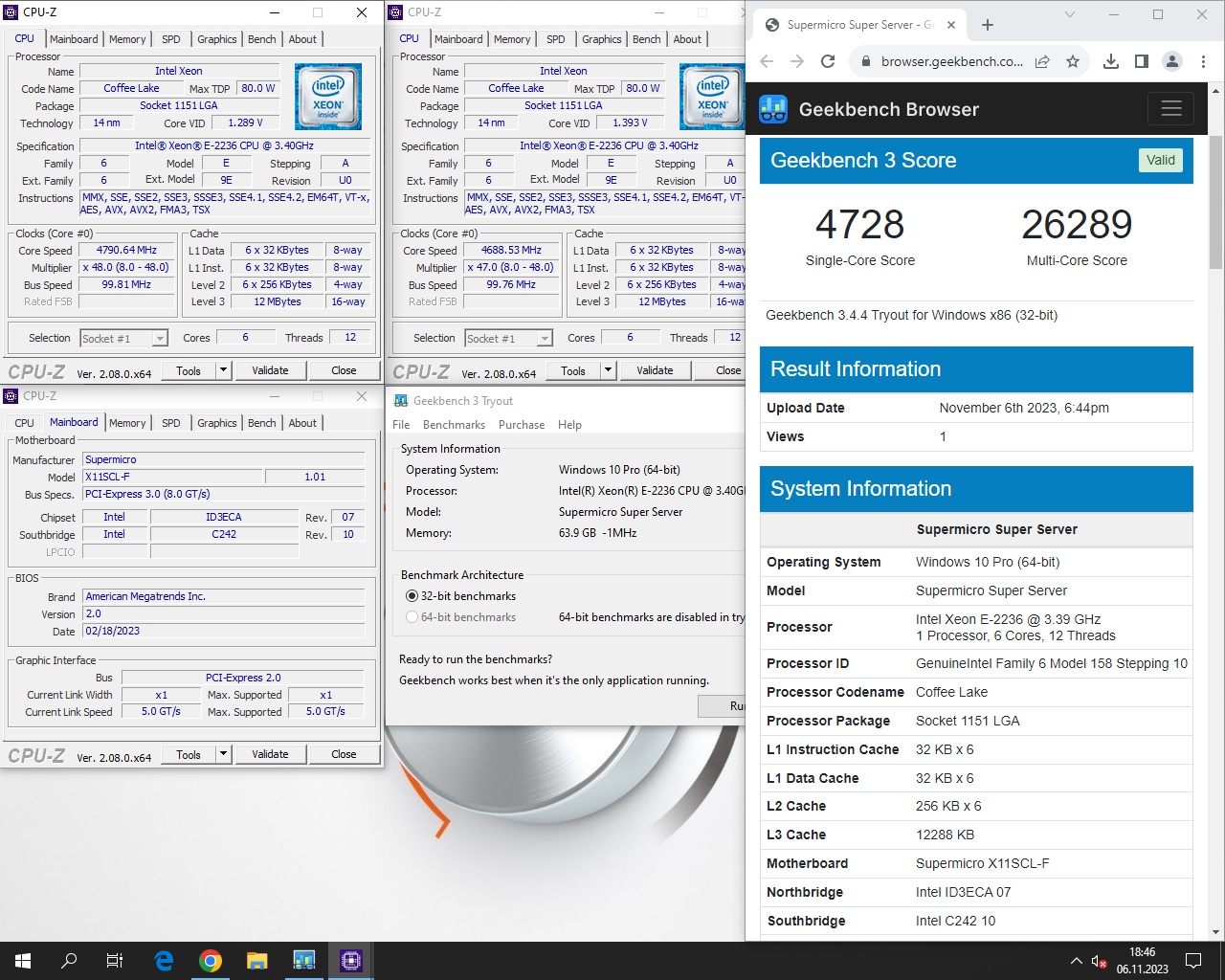Screen dimensions: 1225x980
Task: Open CPU tab in Mainboard CPU-Z window
Action: pos(25,423)
